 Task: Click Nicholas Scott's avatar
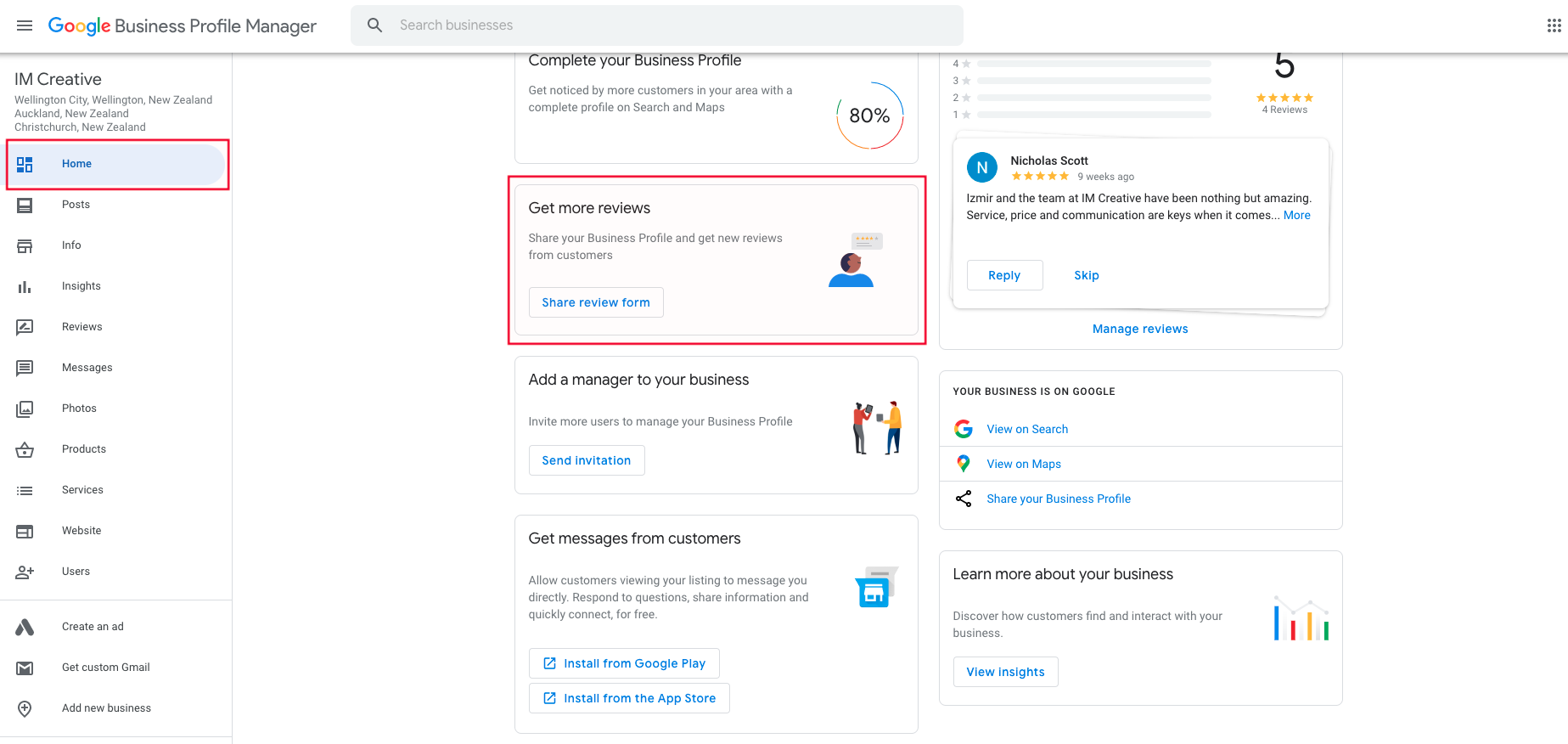pos(982,167)
